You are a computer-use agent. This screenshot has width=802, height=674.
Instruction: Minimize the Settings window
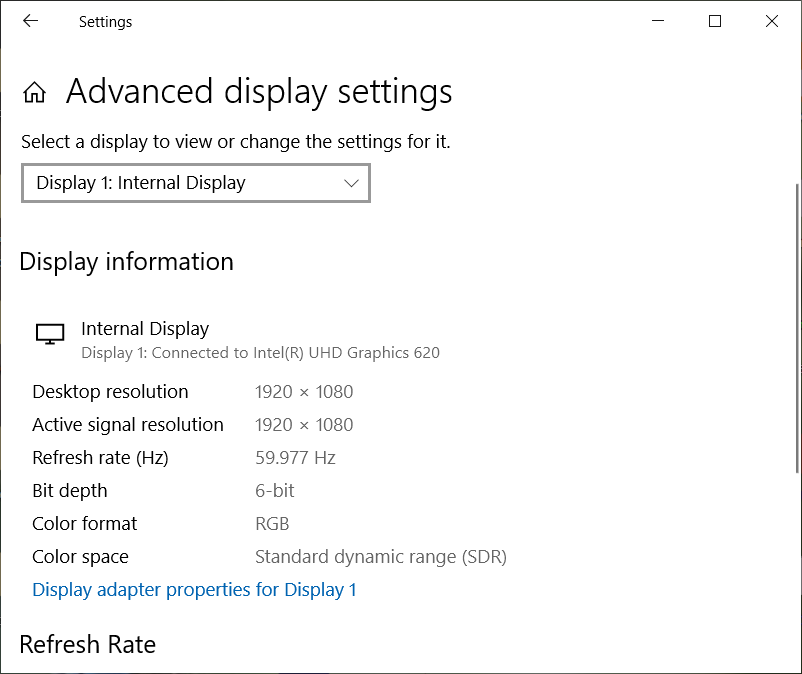658,21
